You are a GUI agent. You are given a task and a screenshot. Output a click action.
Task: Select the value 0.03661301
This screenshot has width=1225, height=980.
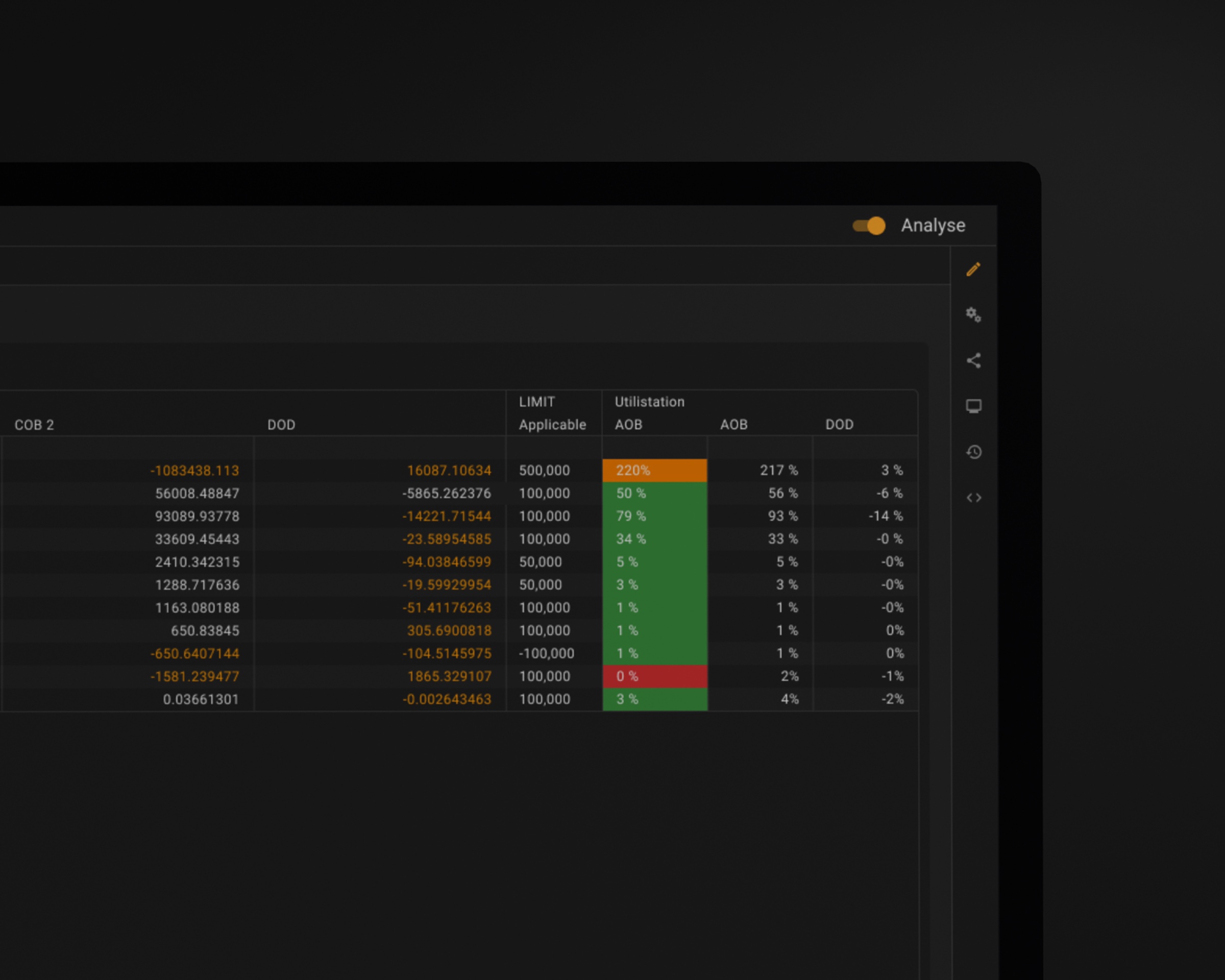(x=201, y=699)
